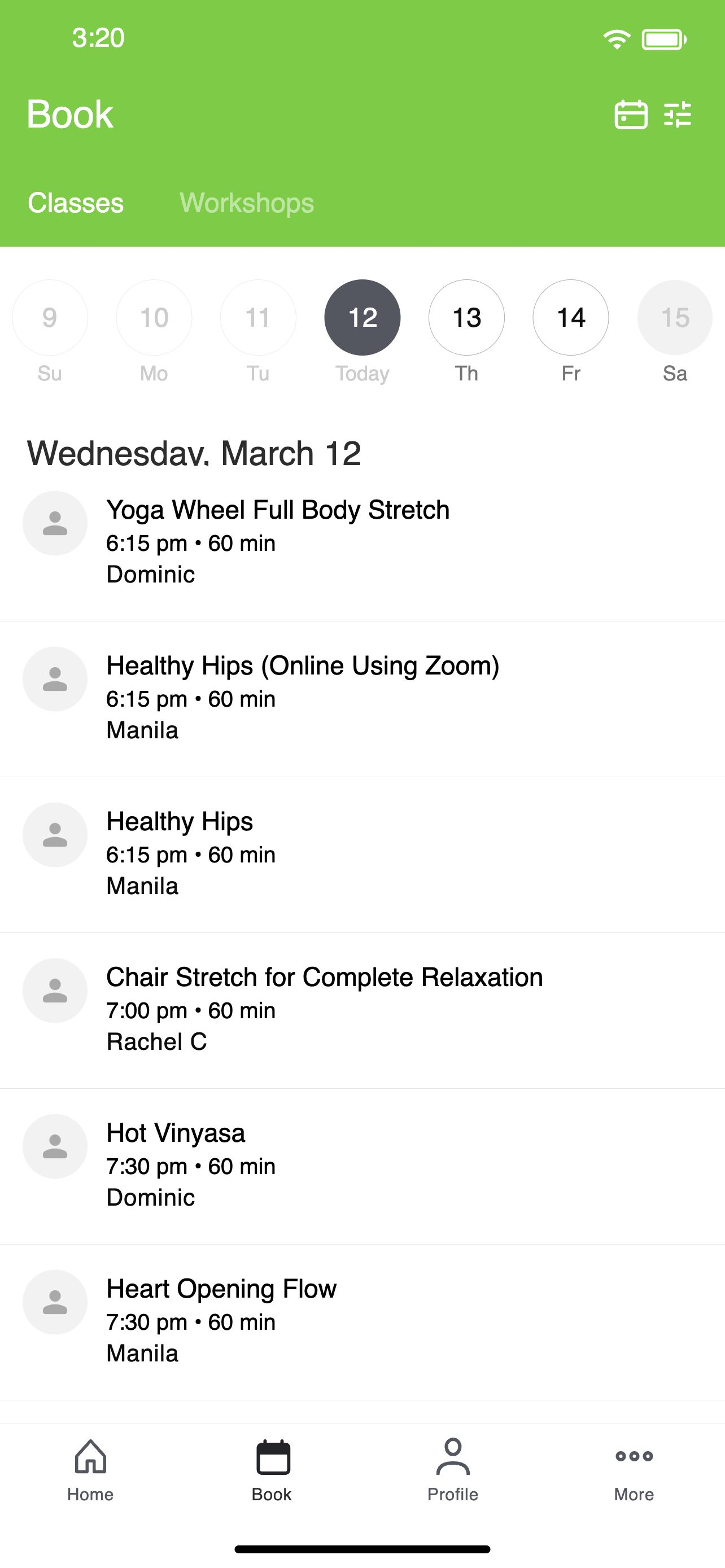Open the calendar date picker icon

click(x=631, y=115)
